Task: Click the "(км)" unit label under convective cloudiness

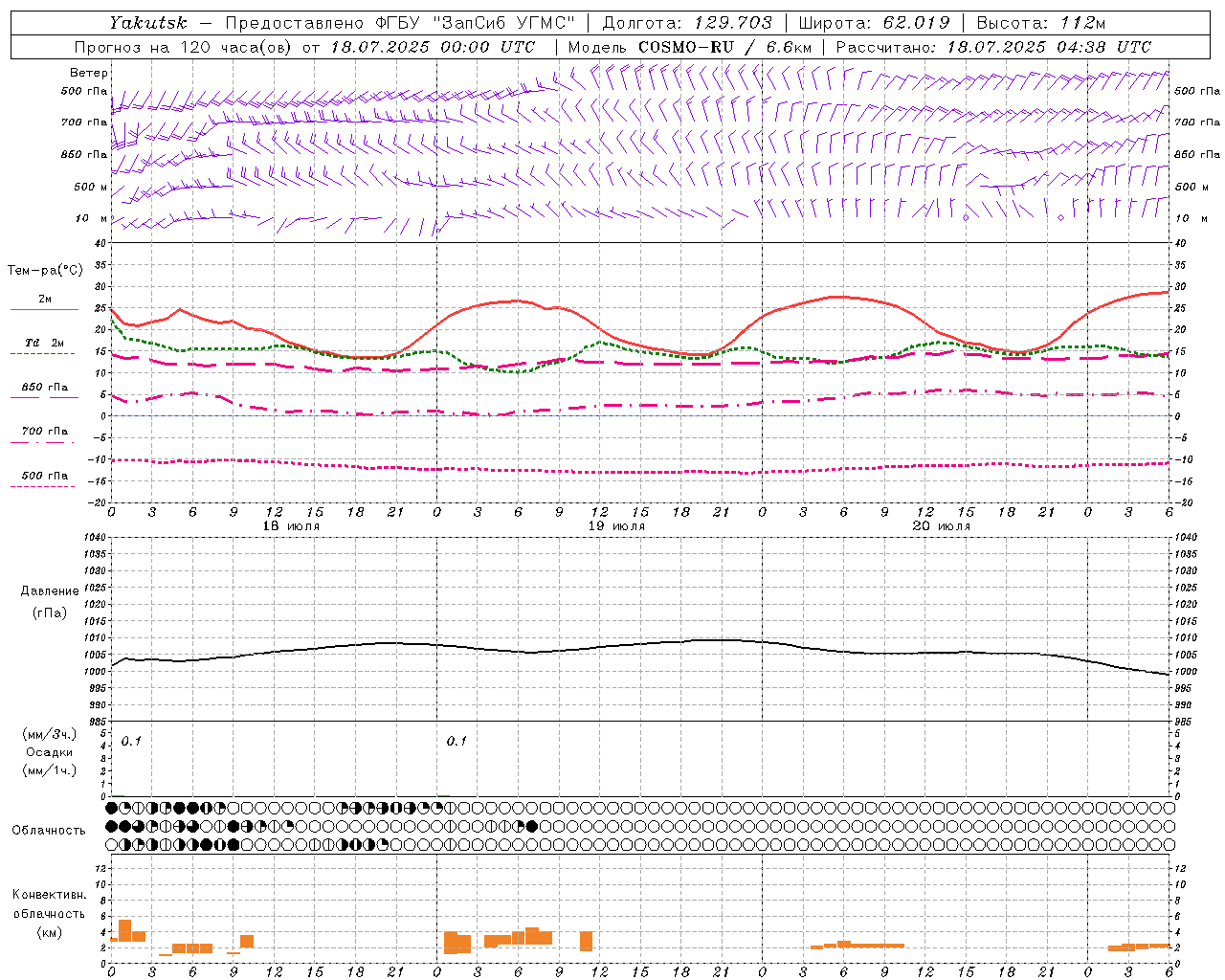Action: click(50, 932)
